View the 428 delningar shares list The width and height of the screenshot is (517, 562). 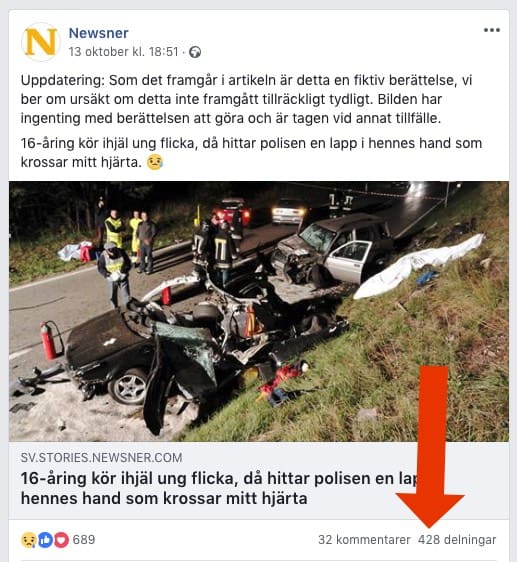pyautogui.click(x=457, y=540)
